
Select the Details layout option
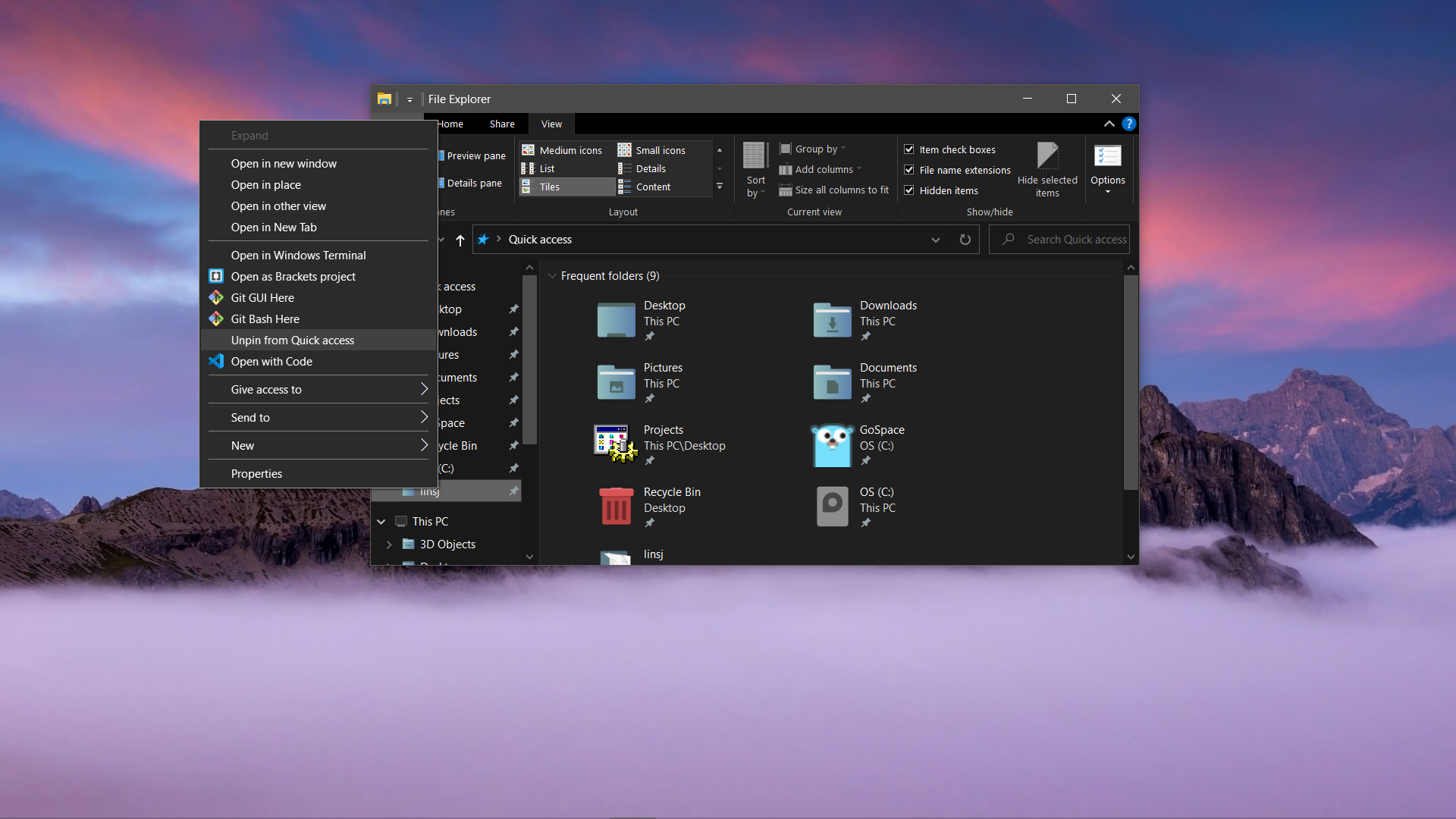tap(651, 168)
